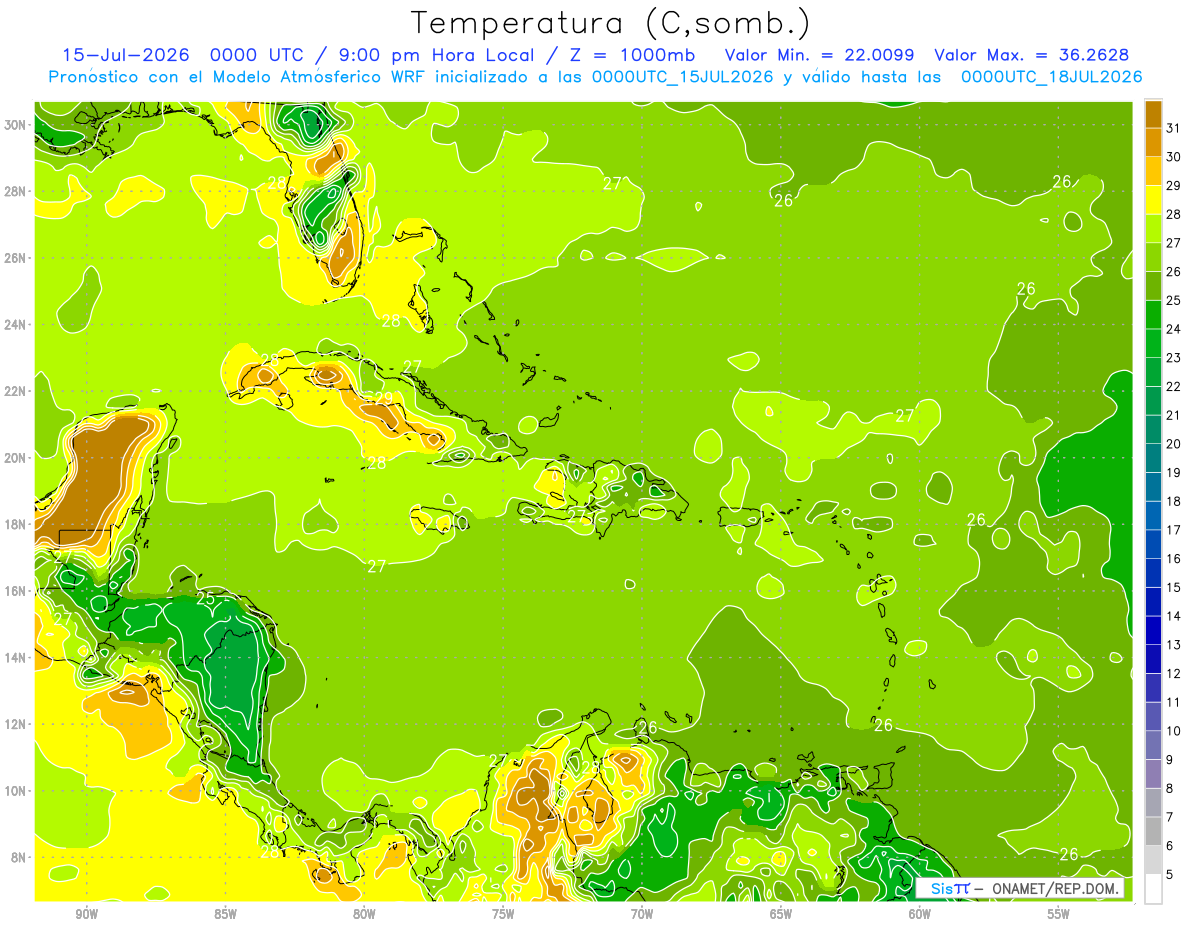Image resolution: width=1200 pixels, height=927 pixels.
Task: Click the colorbar legend label "5"
Action: point(1170,875)
